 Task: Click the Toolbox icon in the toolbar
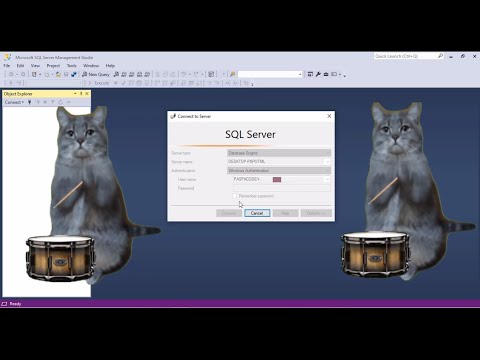pos(326,74)
